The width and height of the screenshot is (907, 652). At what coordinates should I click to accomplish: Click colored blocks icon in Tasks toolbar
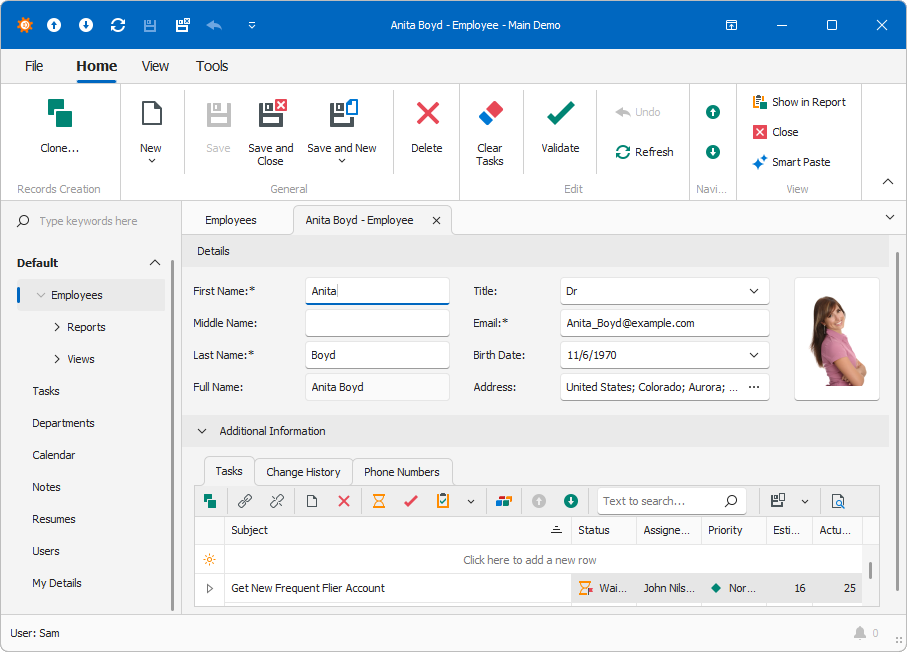point(504,501)
